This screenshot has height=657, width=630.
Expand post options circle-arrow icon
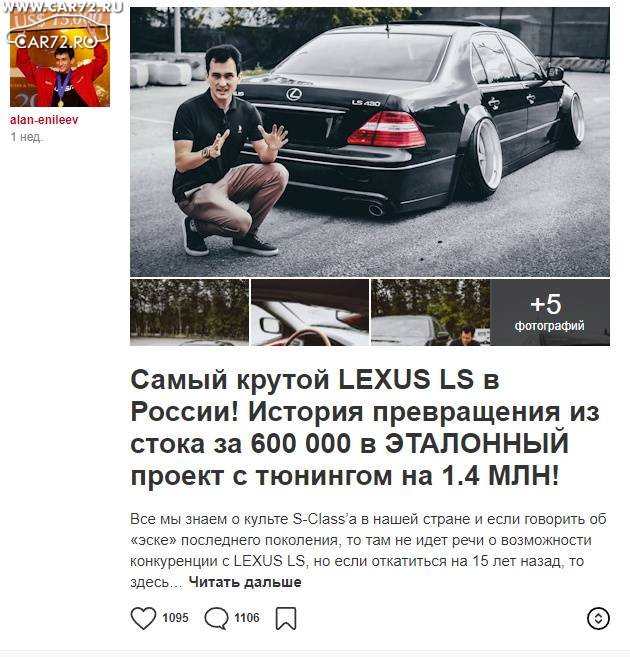click(x=598, y=618)
